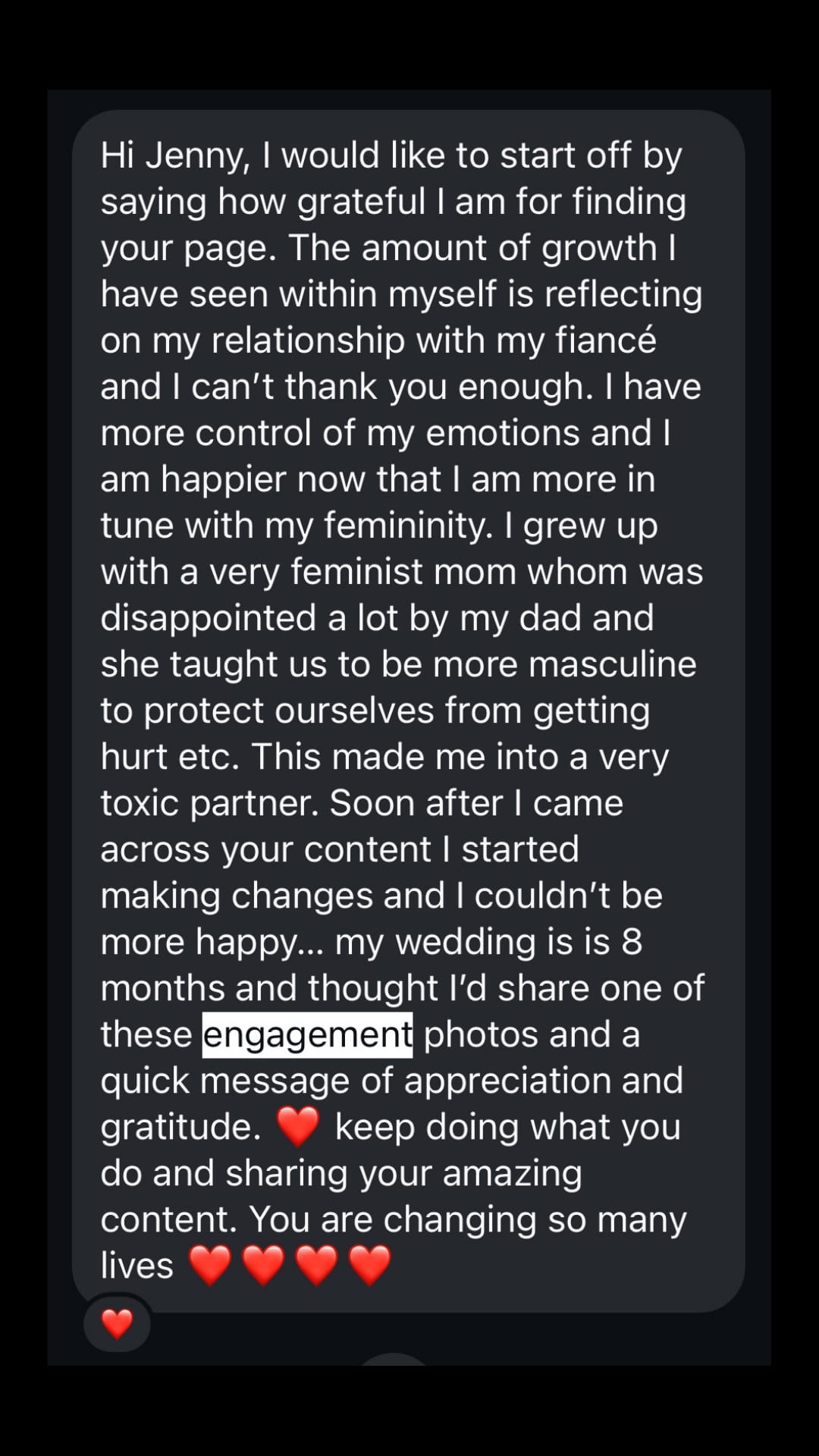
Task: Click the word "grateful" in the message
Action: [x=361, y=202]
